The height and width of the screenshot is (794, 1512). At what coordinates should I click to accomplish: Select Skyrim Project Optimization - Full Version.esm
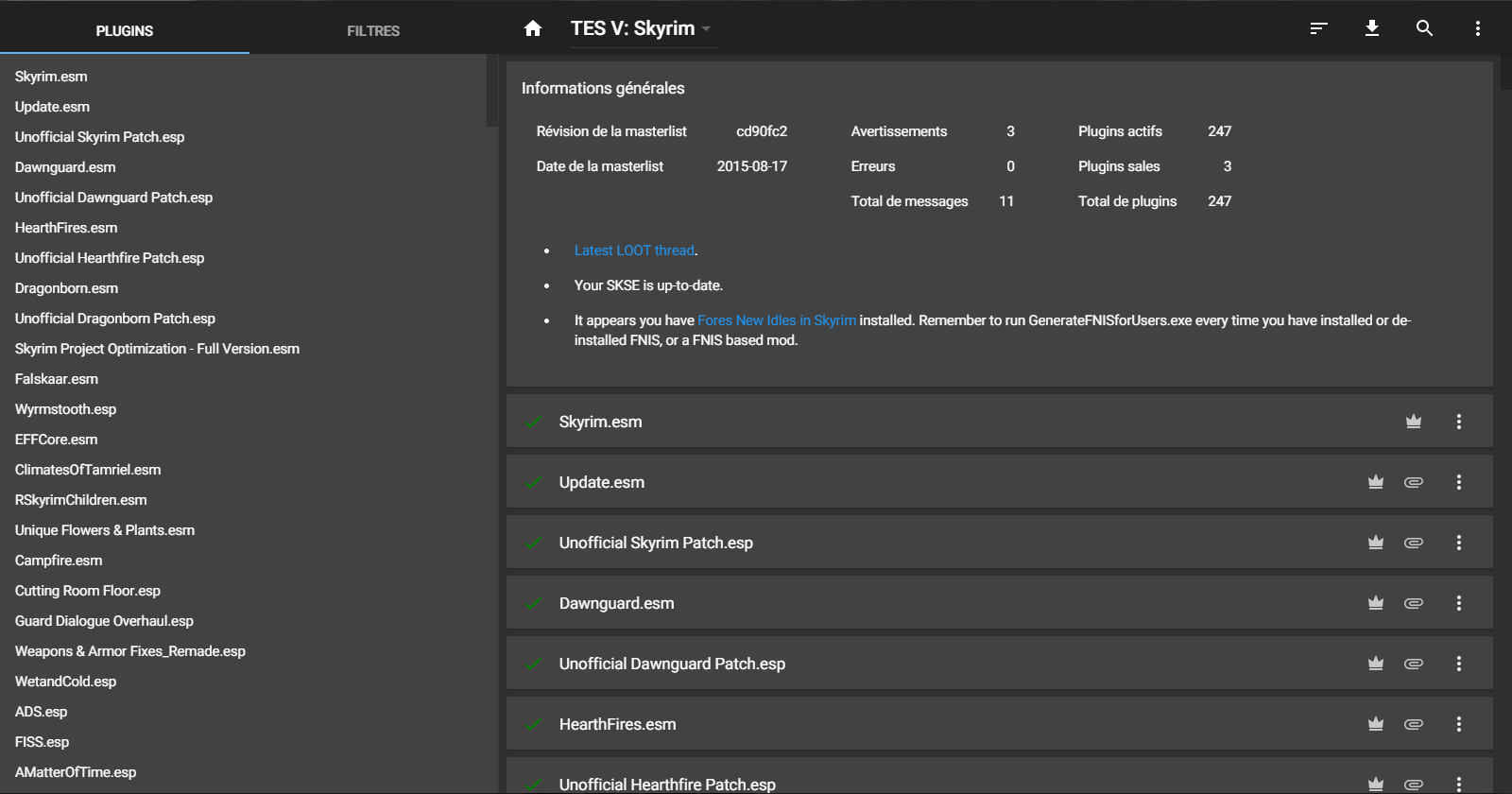(x=157, y=349)
